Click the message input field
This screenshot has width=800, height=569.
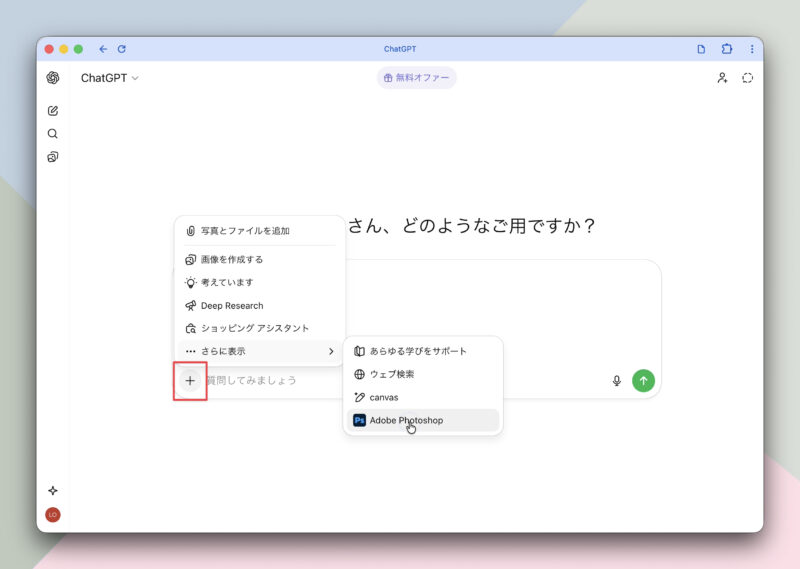(x=400, y=381)
